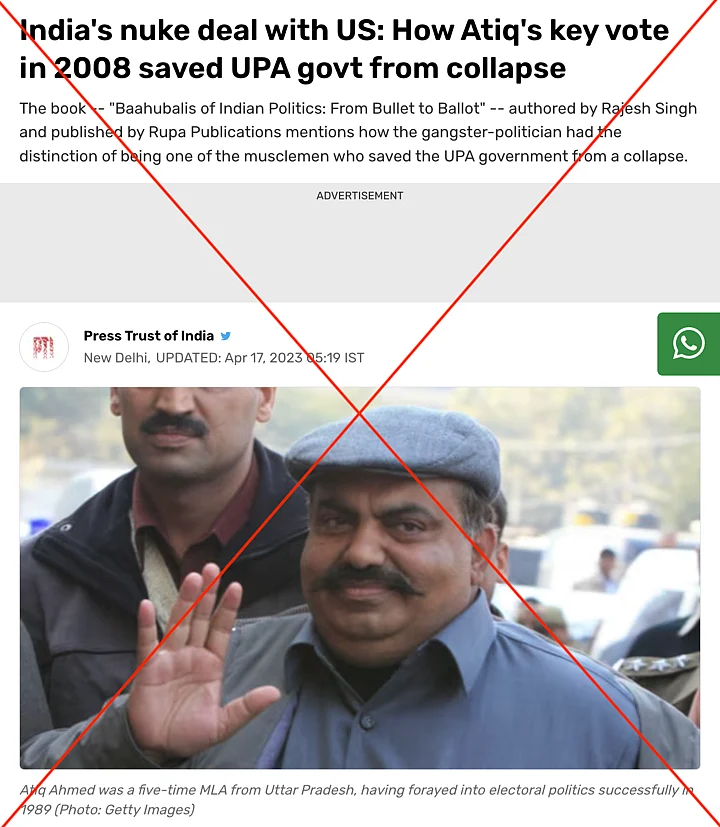This screenshot has height=827, width=720.
Task: Click the UPDATED Apr 17, 2023 timestamp
Action: [x=260, y=358]
